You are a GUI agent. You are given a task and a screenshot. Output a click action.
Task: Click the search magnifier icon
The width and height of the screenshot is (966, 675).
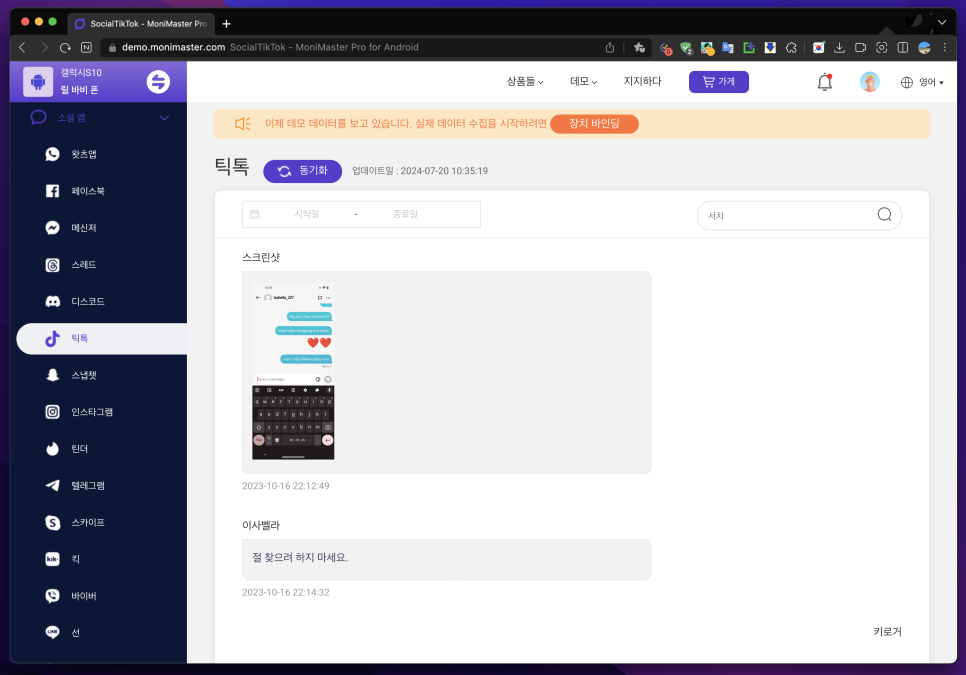point(884,214)
